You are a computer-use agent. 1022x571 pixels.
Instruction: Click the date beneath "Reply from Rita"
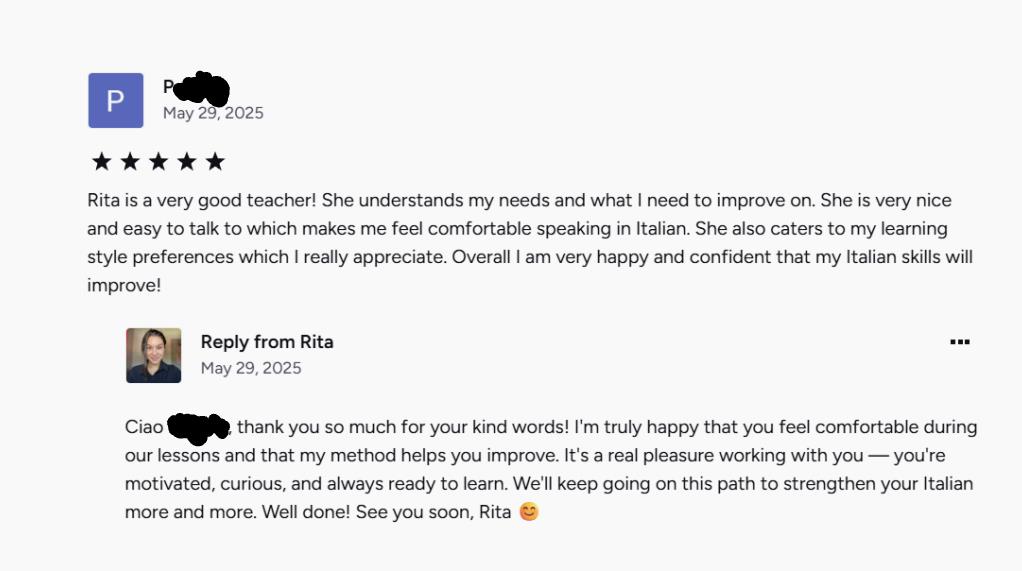[x=251, y=368]
